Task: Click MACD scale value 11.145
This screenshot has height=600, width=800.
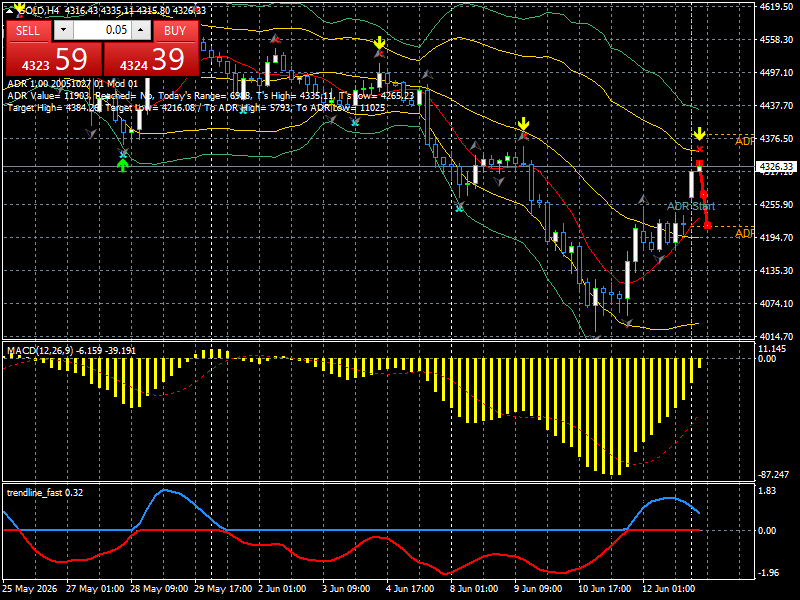Action: 772,349
